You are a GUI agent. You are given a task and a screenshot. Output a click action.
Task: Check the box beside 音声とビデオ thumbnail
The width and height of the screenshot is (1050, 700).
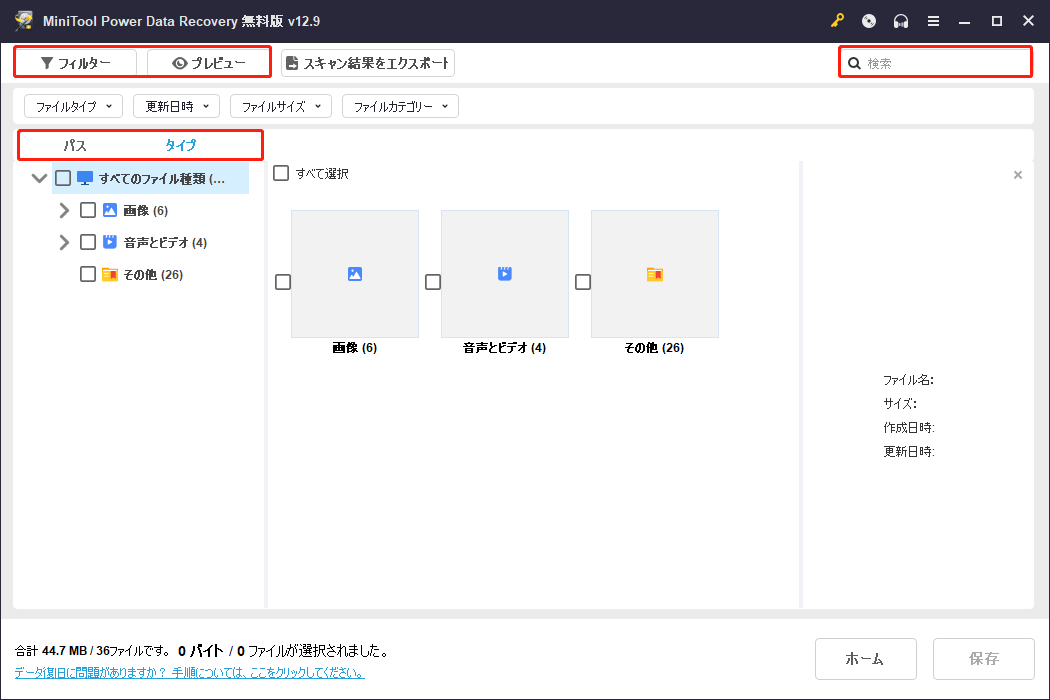point(433,282)
